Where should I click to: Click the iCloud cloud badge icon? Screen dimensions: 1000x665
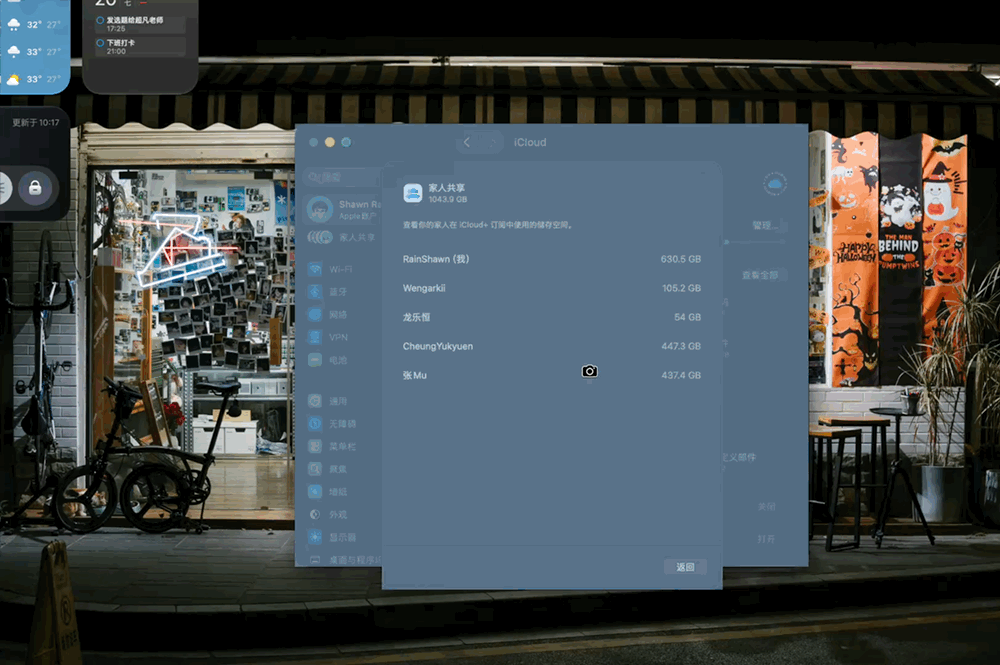click(775, 184)
